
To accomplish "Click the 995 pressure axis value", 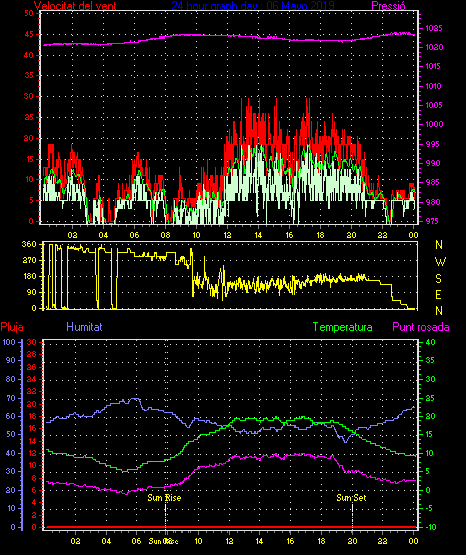I will click(432, 144).
